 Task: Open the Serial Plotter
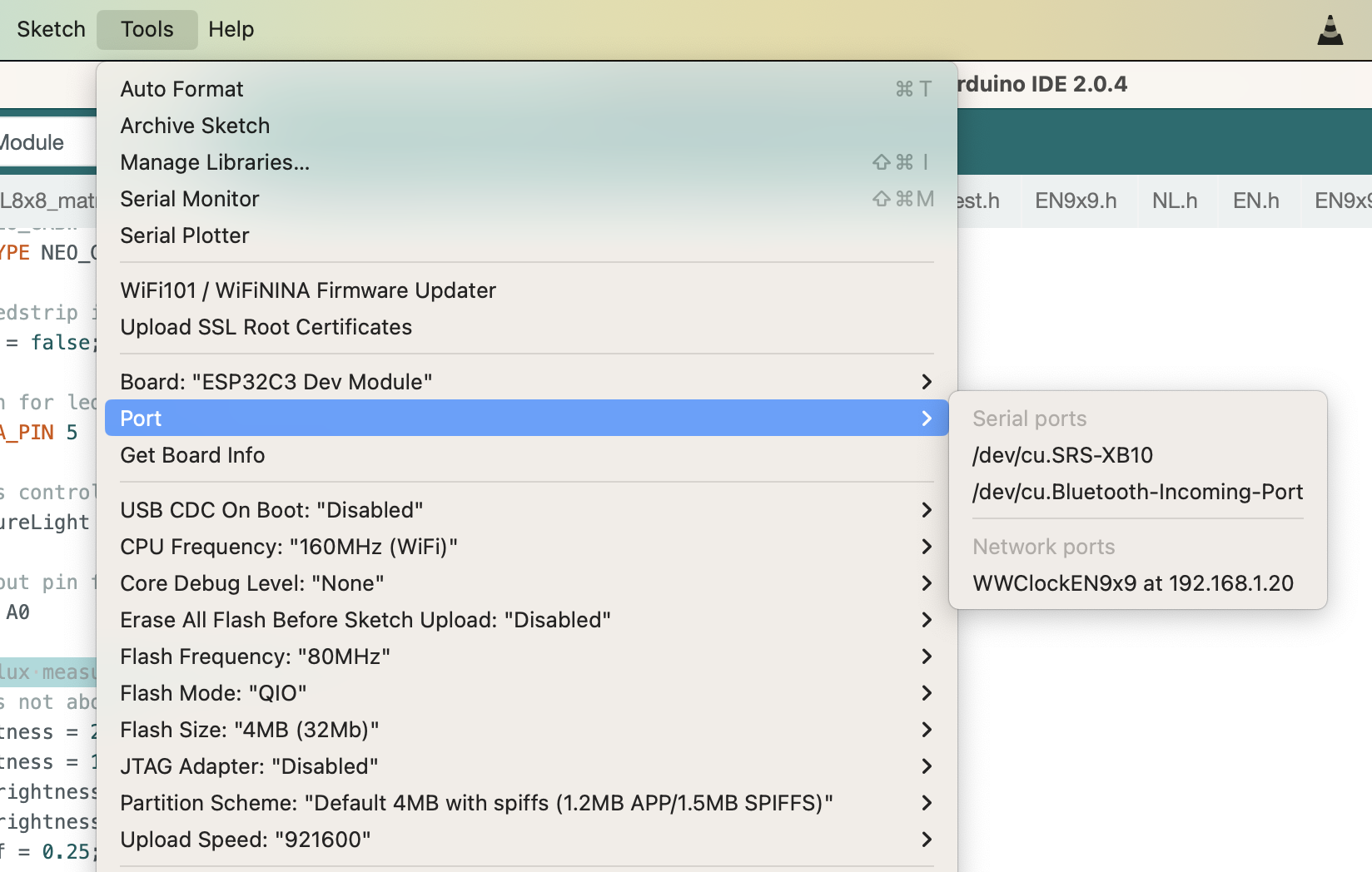click(185, 235)
